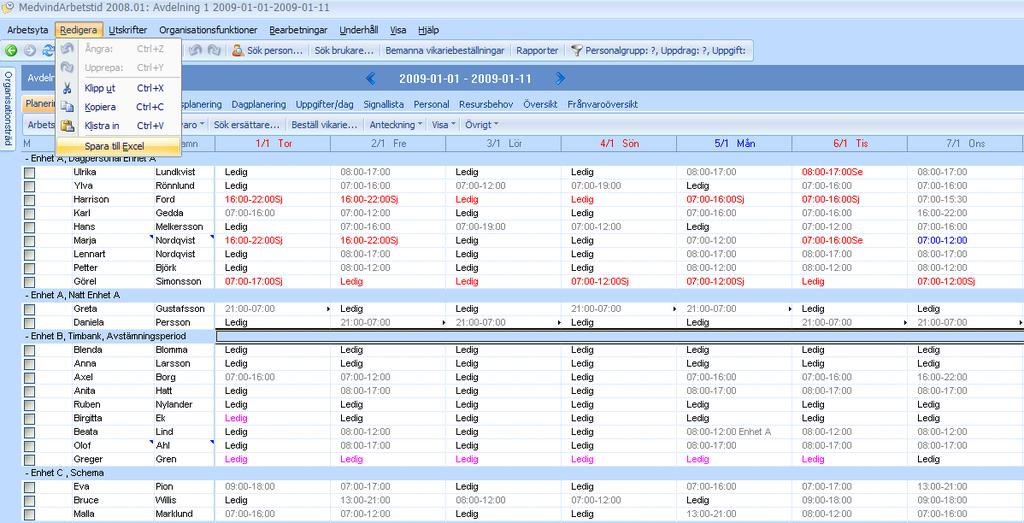The width and height of the screenshot is (1024, 523).
Task: Open the Organisationsfunktioner menu
Action: [208, 30]
